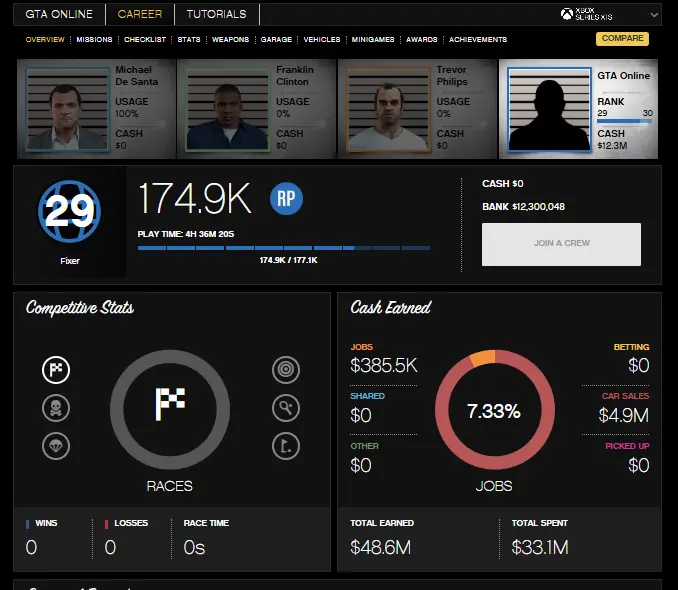Select Trevor Philips character card
The height and width of the screenshot is (590, 678).
417,108
